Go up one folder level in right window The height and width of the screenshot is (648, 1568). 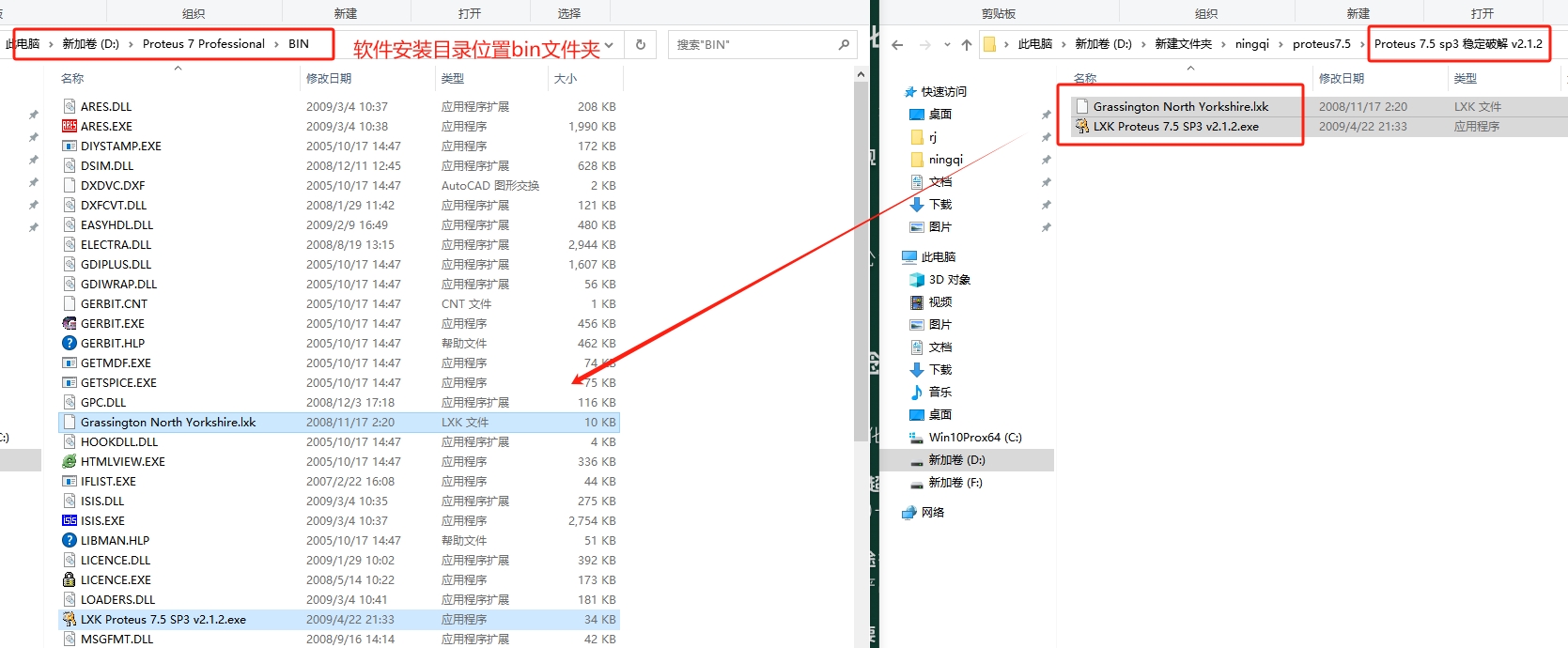point(966,44)
